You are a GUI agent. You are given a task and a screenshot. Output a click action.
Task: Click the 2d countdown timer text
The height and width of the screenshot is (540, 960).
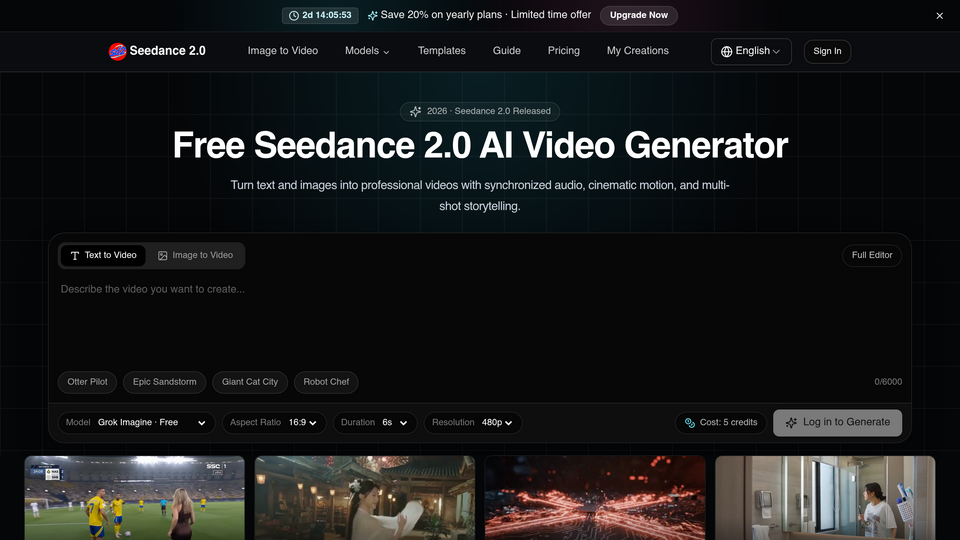327,15
